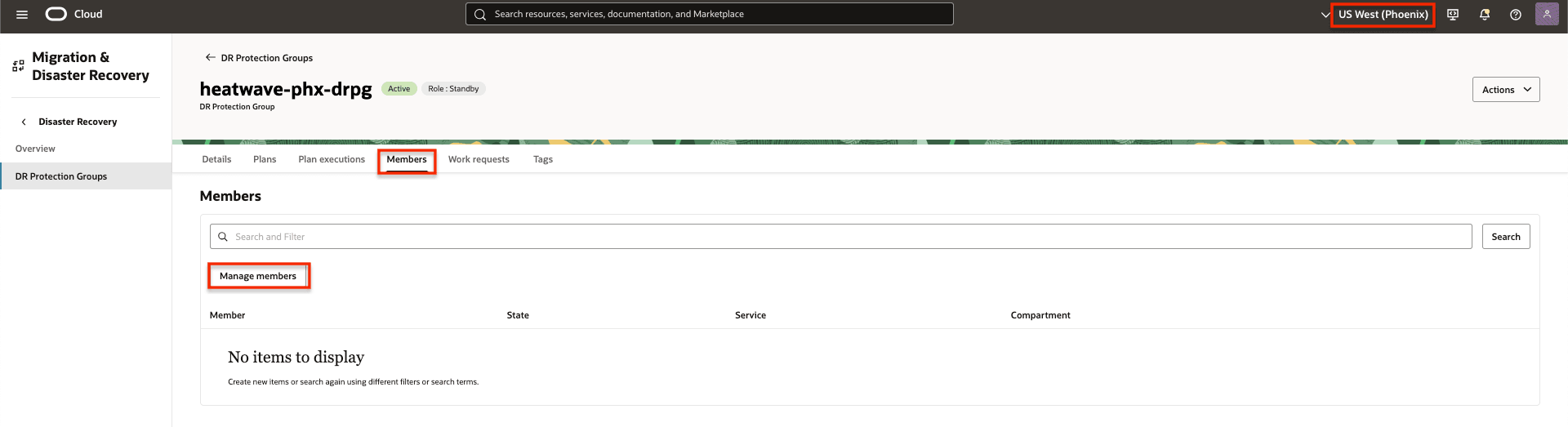
Task: Expand the region selector US West (Phoenix)
Action: [x=1383, y=14]
